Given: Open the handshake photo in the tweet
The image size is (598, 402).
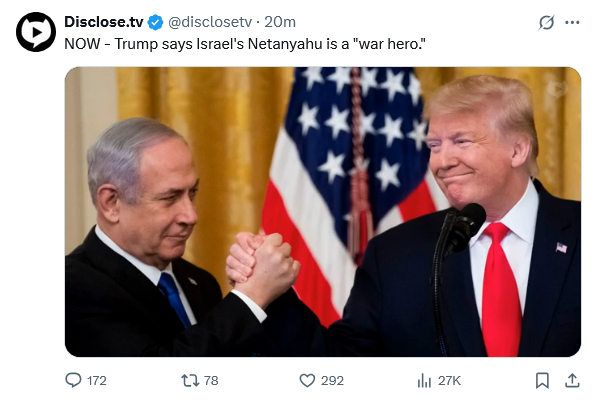Looking at the screenshot, I should [x=323, y=212].
